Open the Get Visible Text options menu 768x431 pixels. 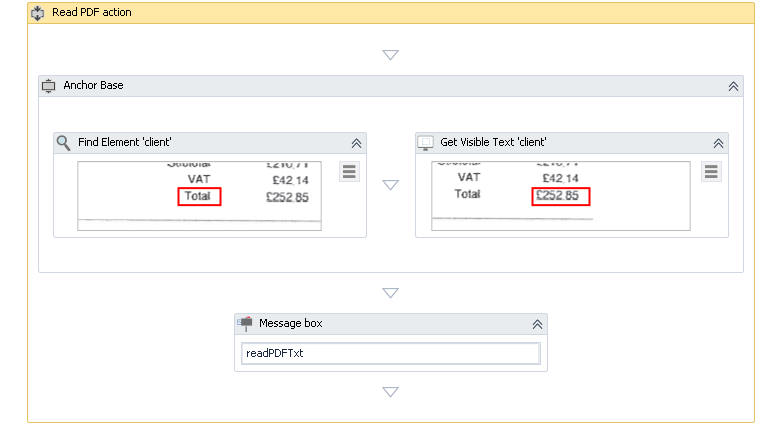(x=711, y=172)
